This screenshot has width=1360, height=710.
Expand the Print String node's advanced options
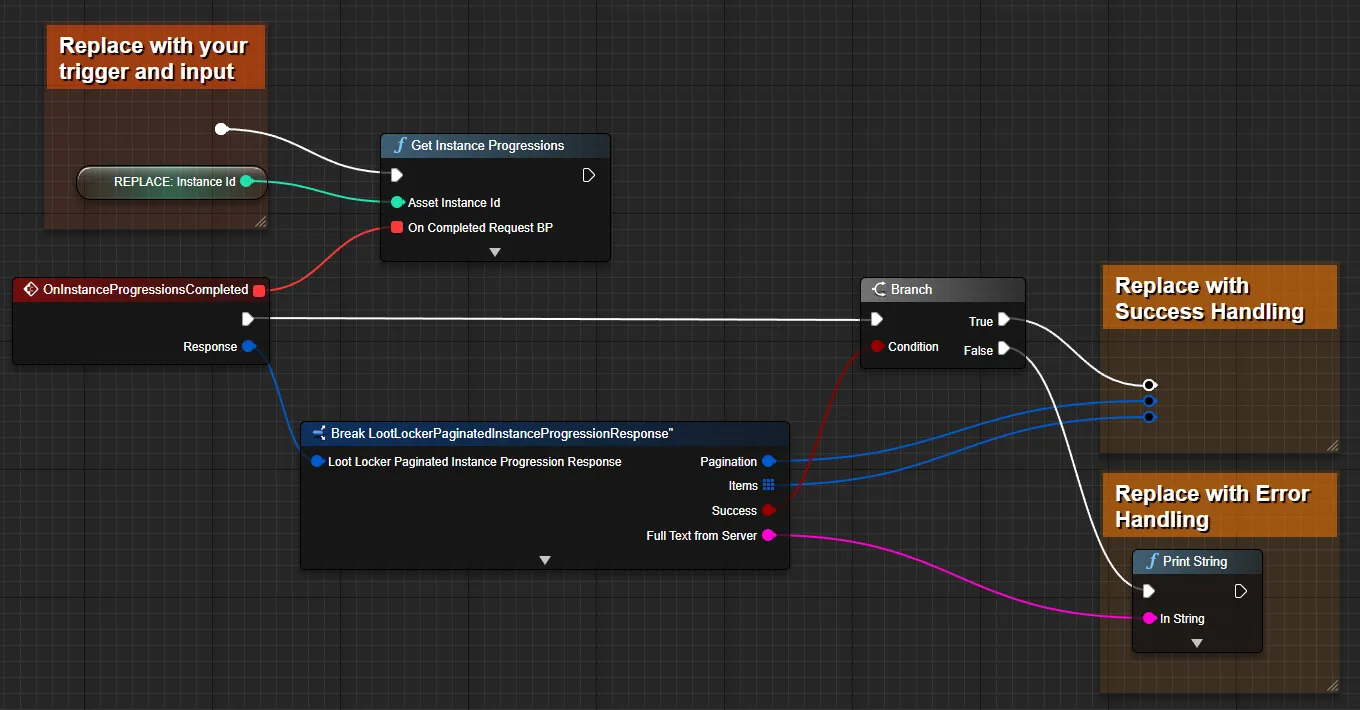pos(1197,643)
